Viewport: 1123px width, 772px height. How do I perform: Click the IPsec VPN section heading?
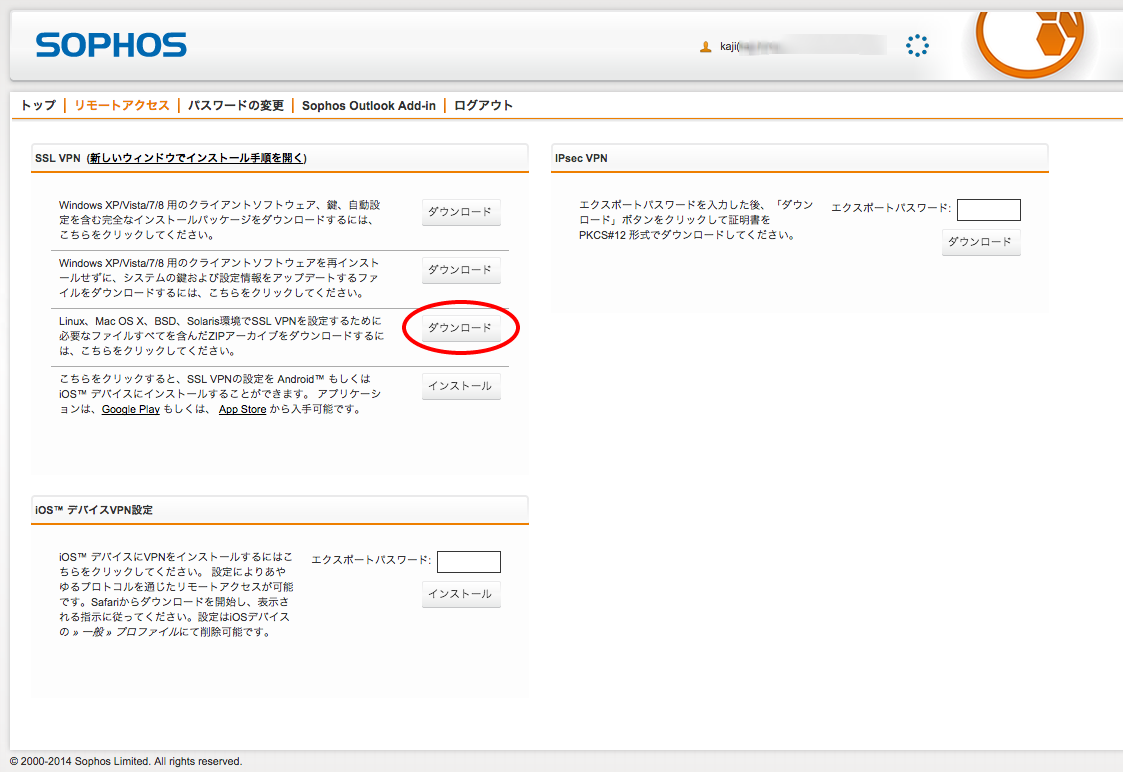[x=582, y=158]
